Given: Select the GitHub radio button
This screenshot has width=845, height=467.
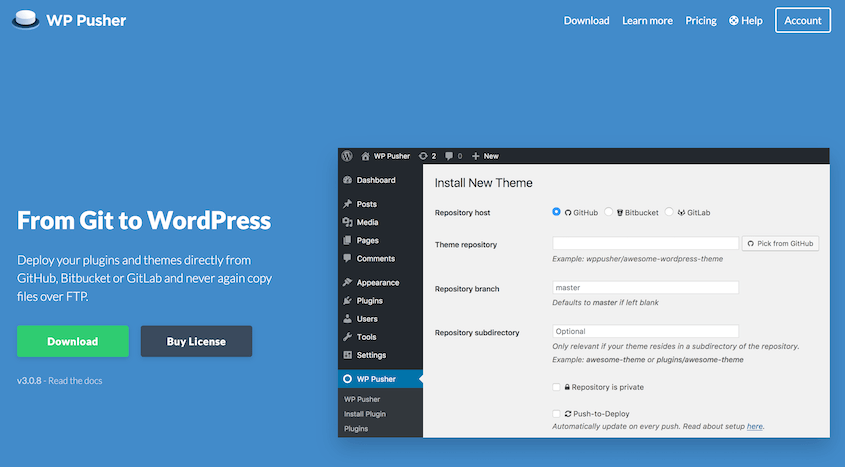Looking at the screenshot, I should [556, 212].
